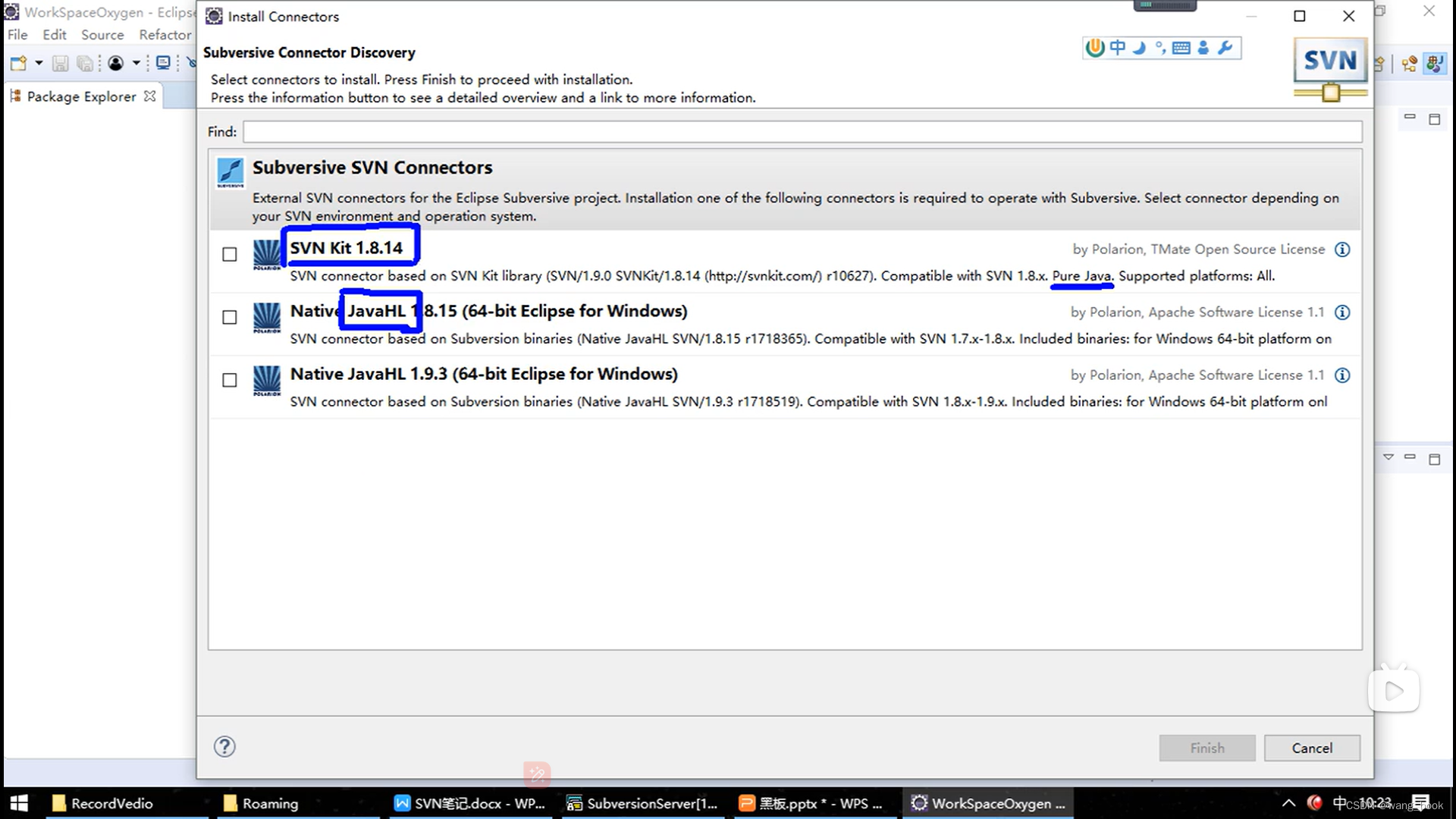Open the lower right panel View Menu triangle

(1388, 457)
